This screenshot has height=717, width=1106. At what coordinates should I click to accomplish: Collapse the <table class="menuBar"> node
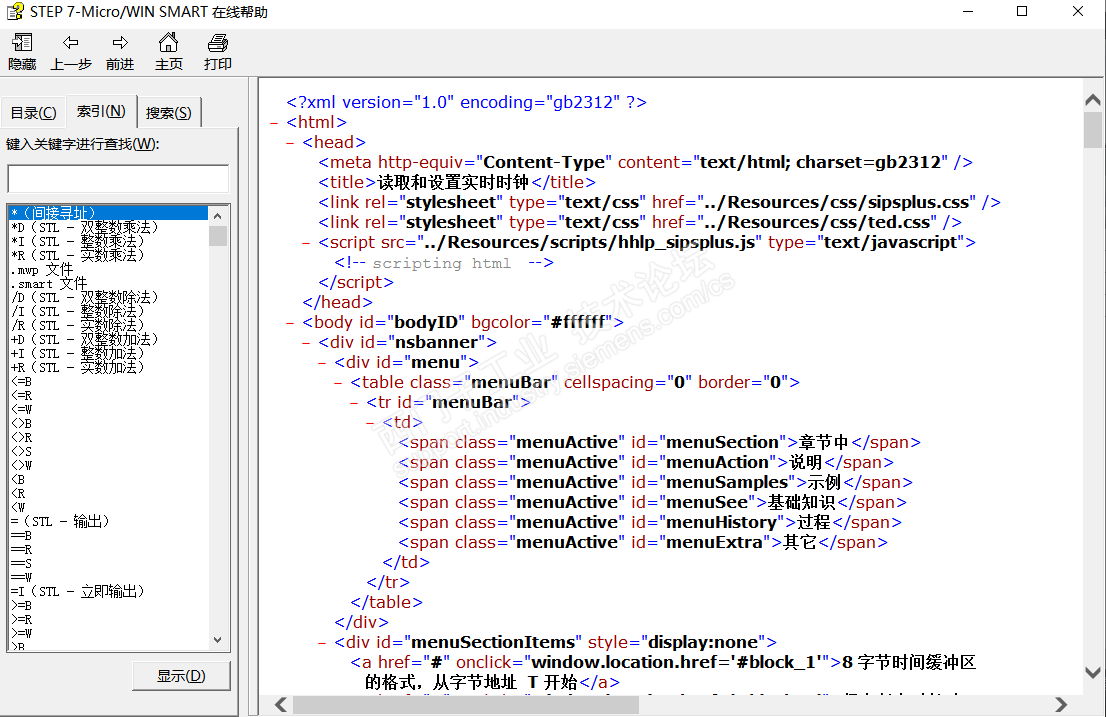tap(338, 383)
